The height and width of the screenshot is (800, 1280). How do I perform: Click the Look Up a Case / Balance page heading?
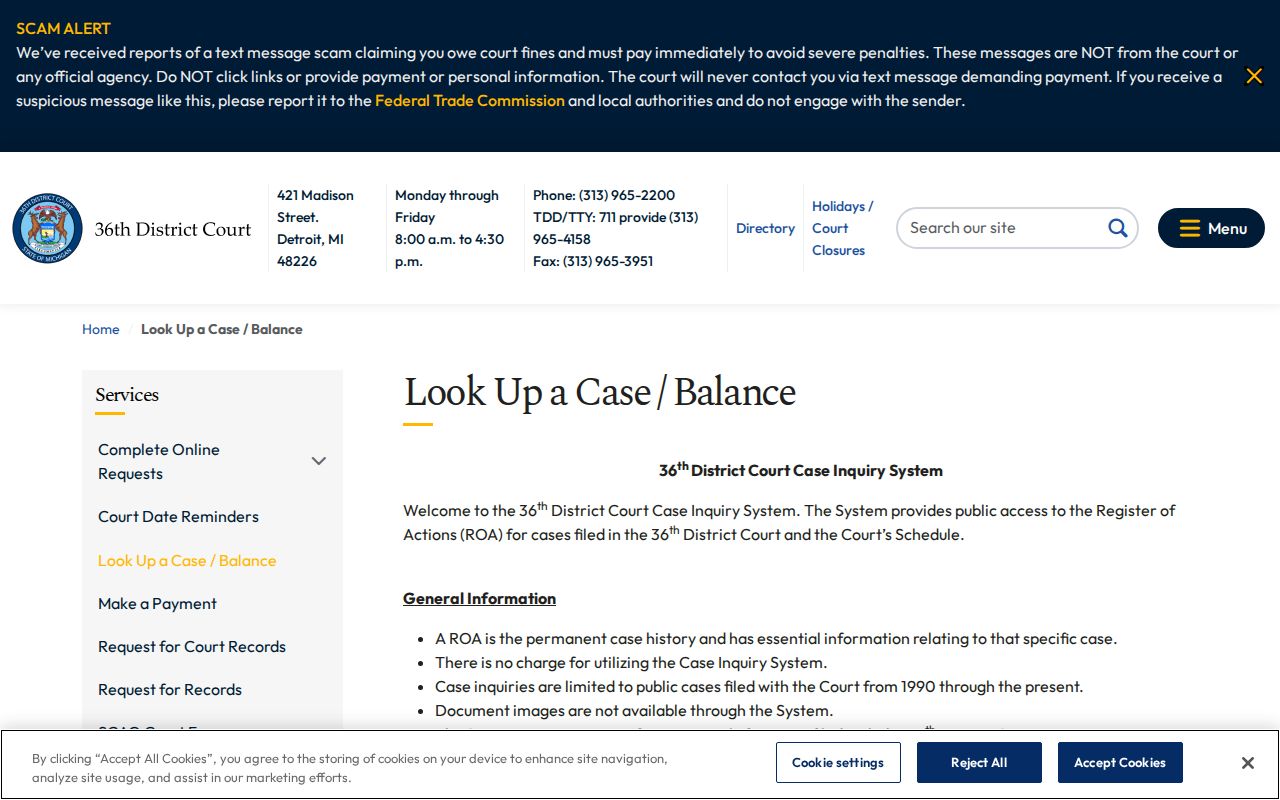point(600,392)
